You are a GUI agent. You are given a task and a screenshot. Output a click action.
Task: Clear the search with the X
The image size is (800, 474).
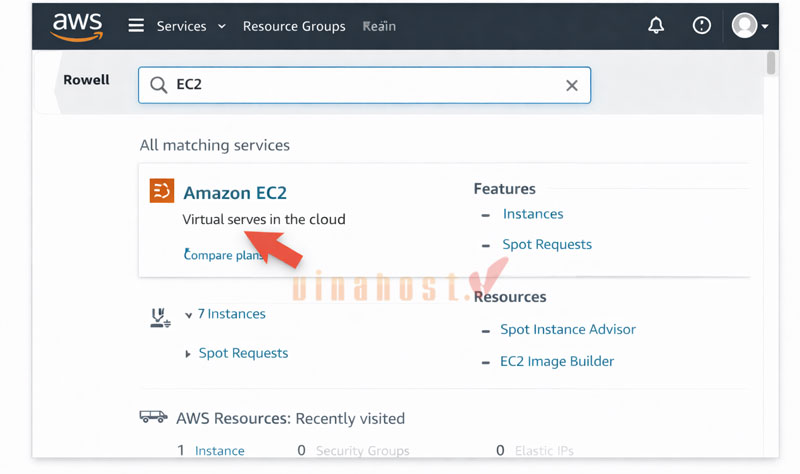coord(572,85)
